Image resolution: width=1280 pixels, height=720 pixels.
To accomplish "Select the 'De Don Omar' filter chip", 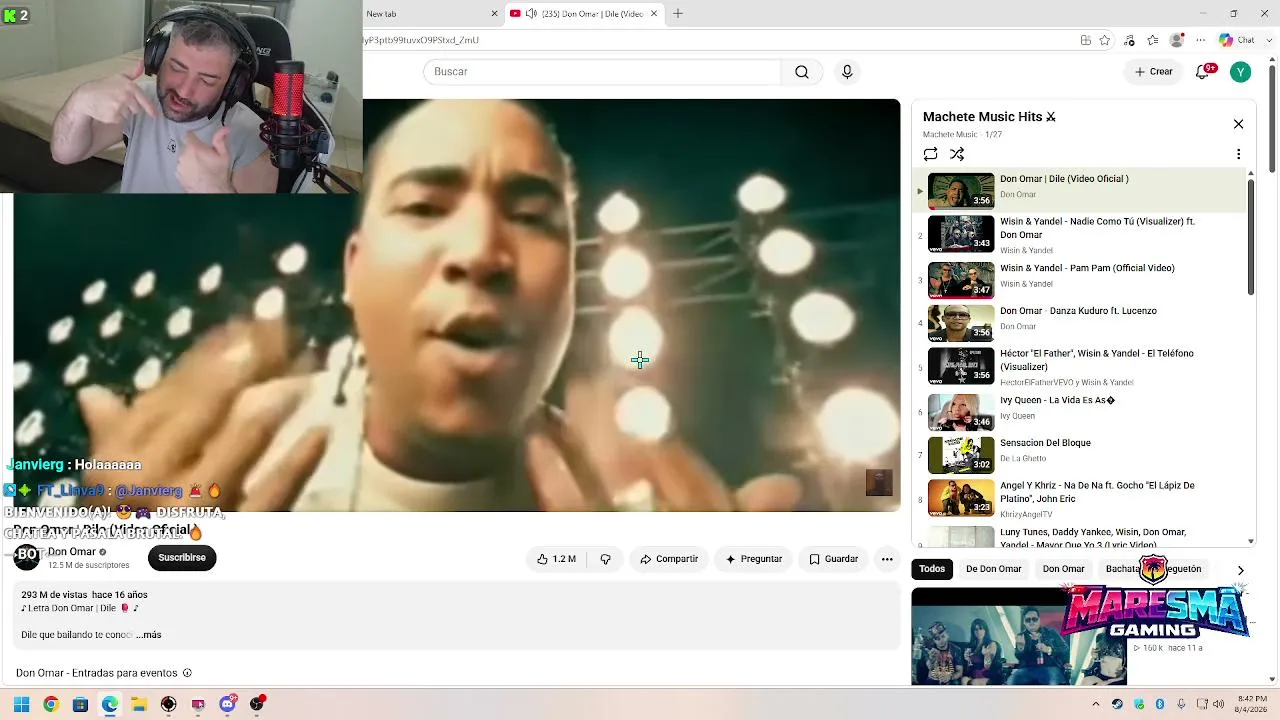I will (994, 569).
